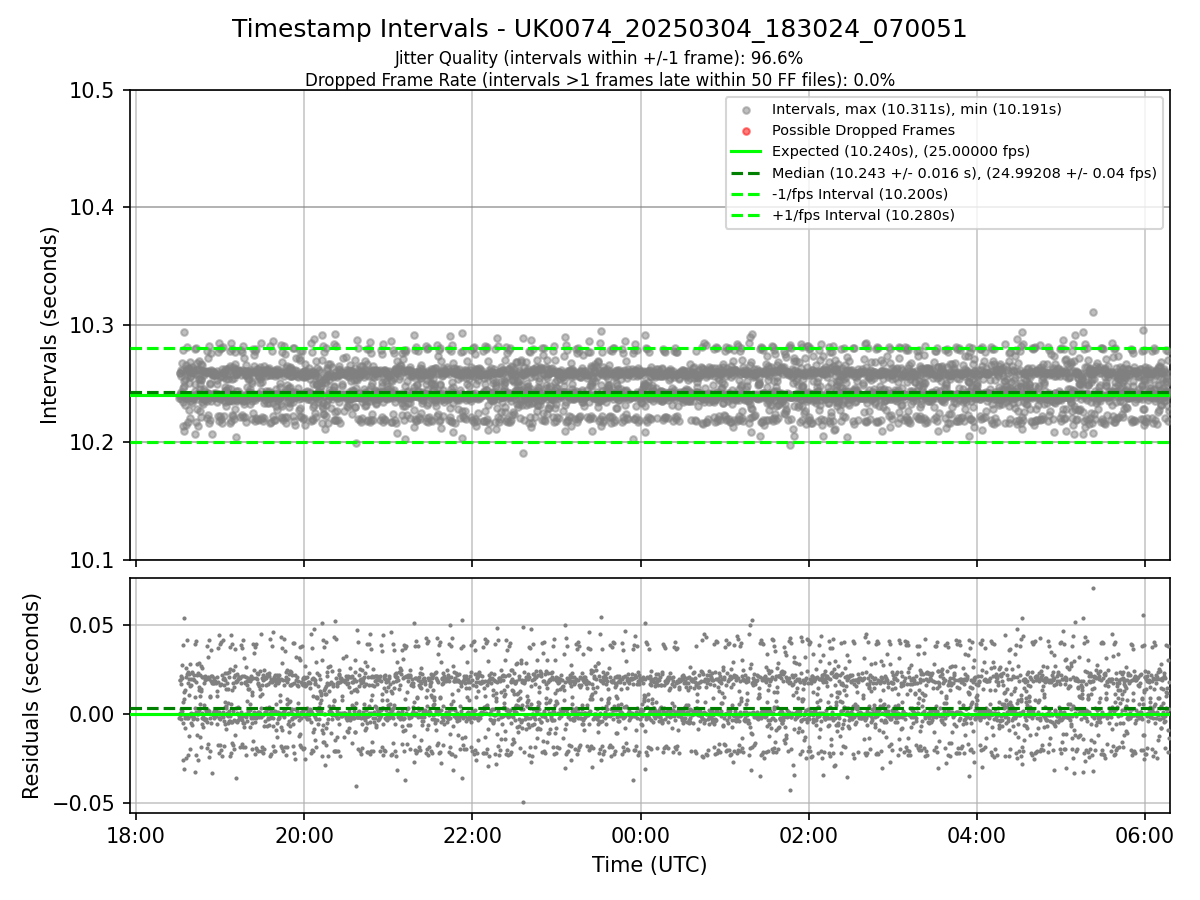Click the gray dot marker beside the Intervals legend entry
This screenshot has height=900, width=1200.
[x=746, y=110]
